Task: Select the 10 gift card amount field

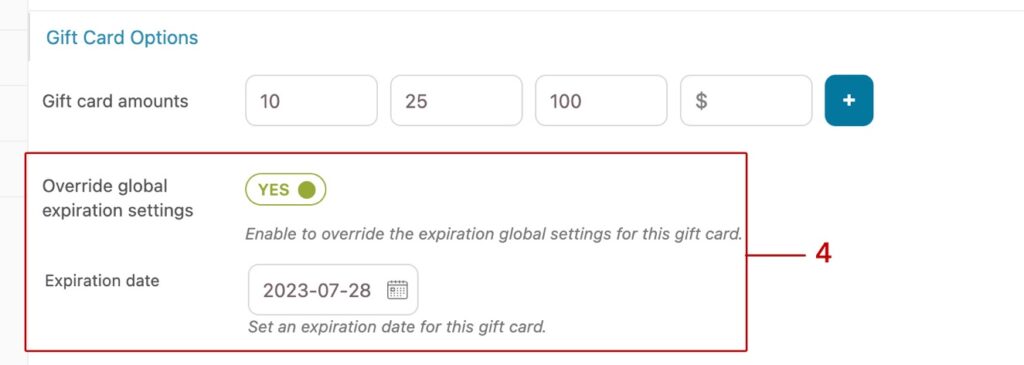Action: (x=312, y=101)
